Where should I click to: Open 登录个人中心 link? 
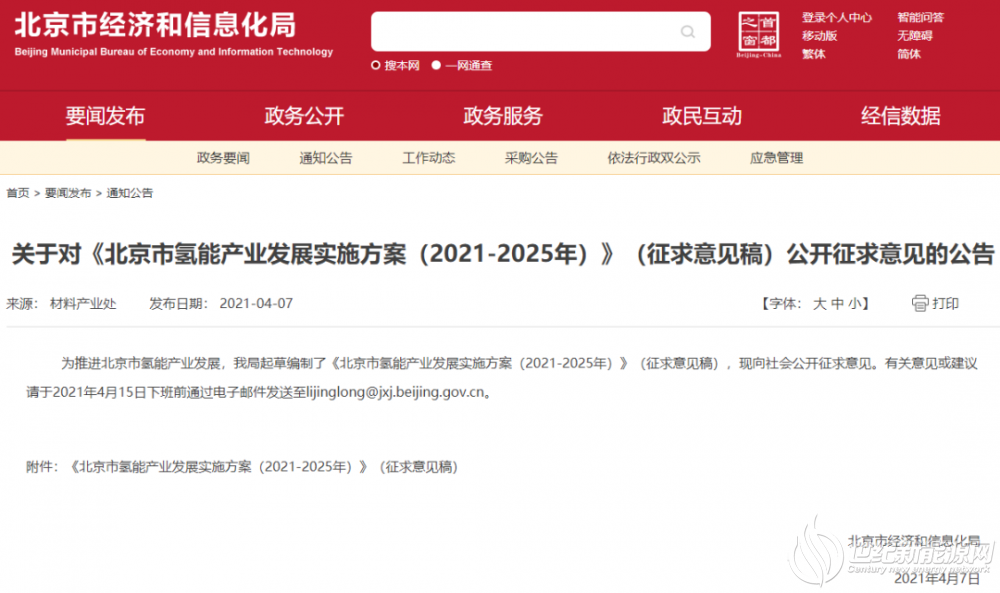[x=837, y=18]
